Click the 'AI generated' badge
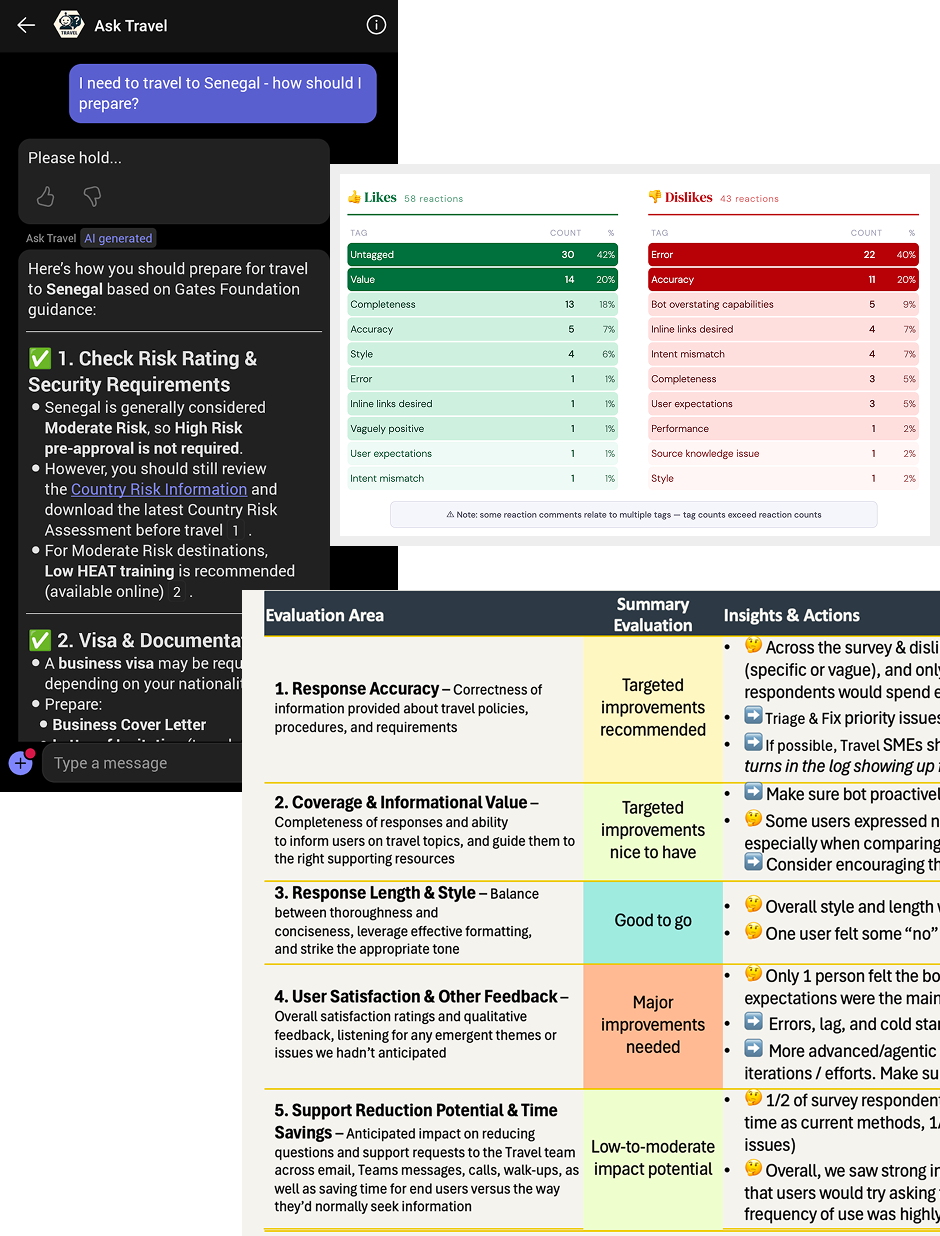Image resolution: width=940 pixels, height=1236 pixels. coord(118,238)
